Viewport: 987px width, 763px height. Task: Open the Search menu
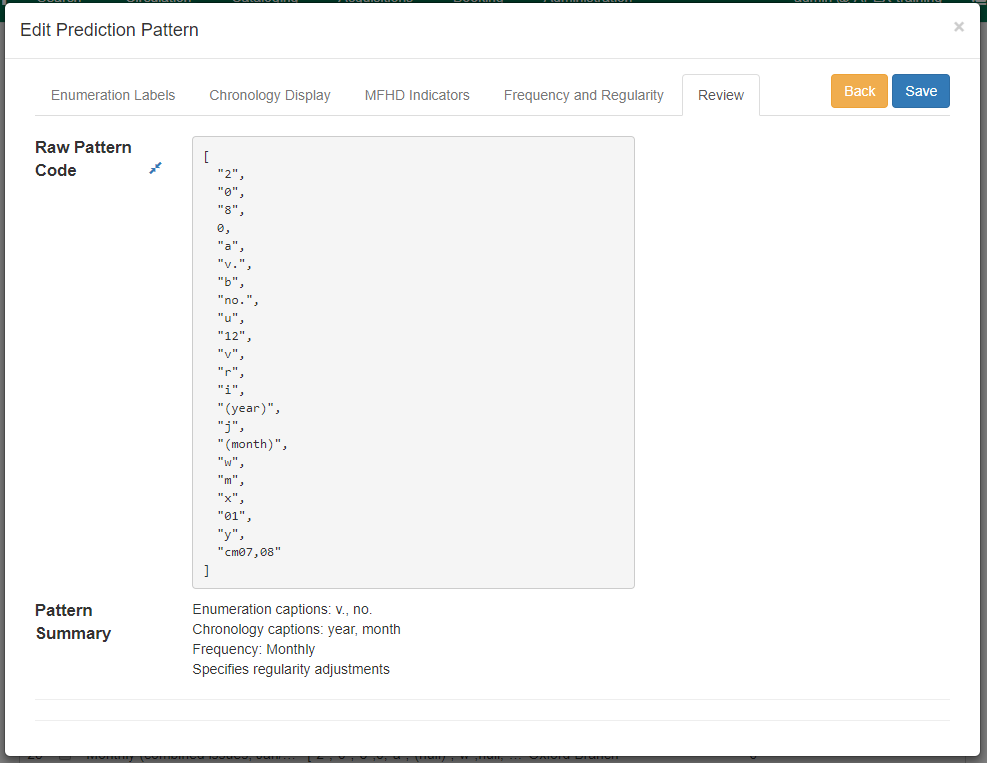(x=60, y=2)
